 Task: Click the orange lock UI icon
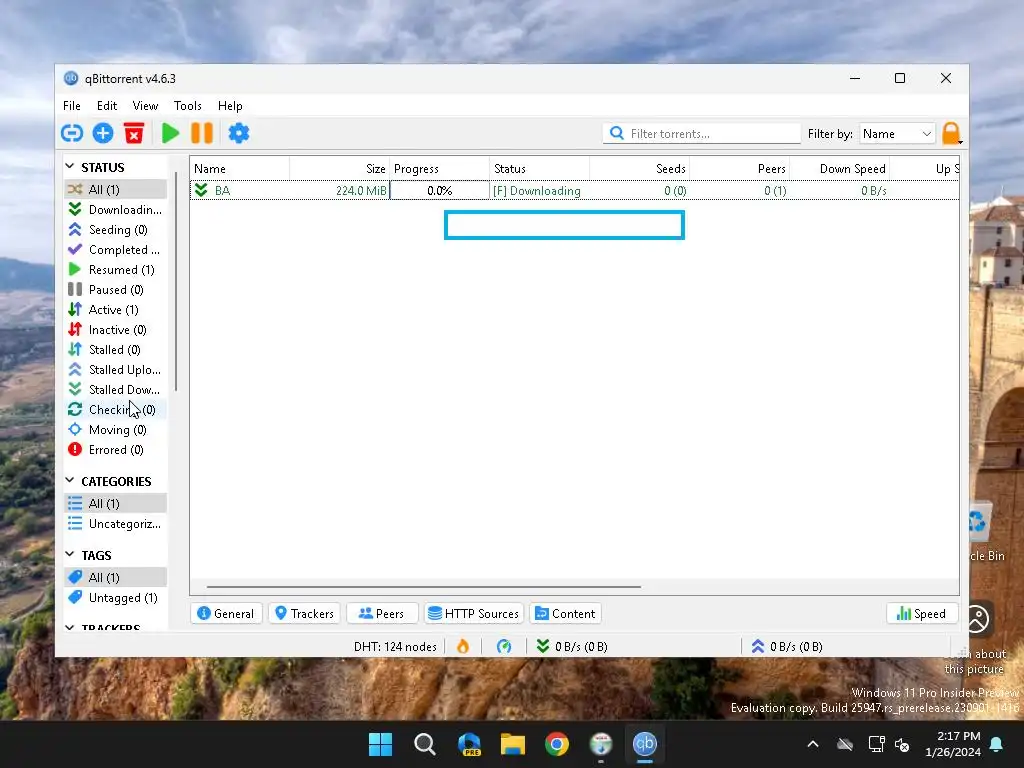(x=952, y=133)
